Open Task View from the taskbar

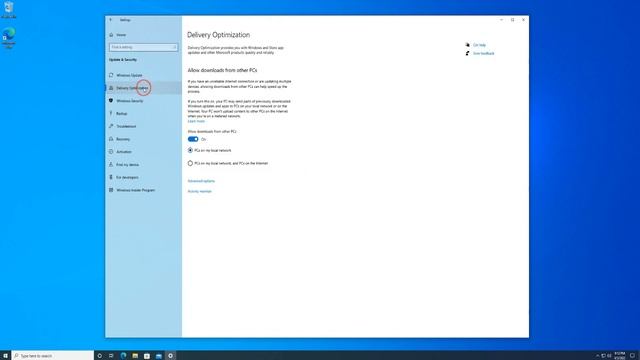click(x=111, y=356)
